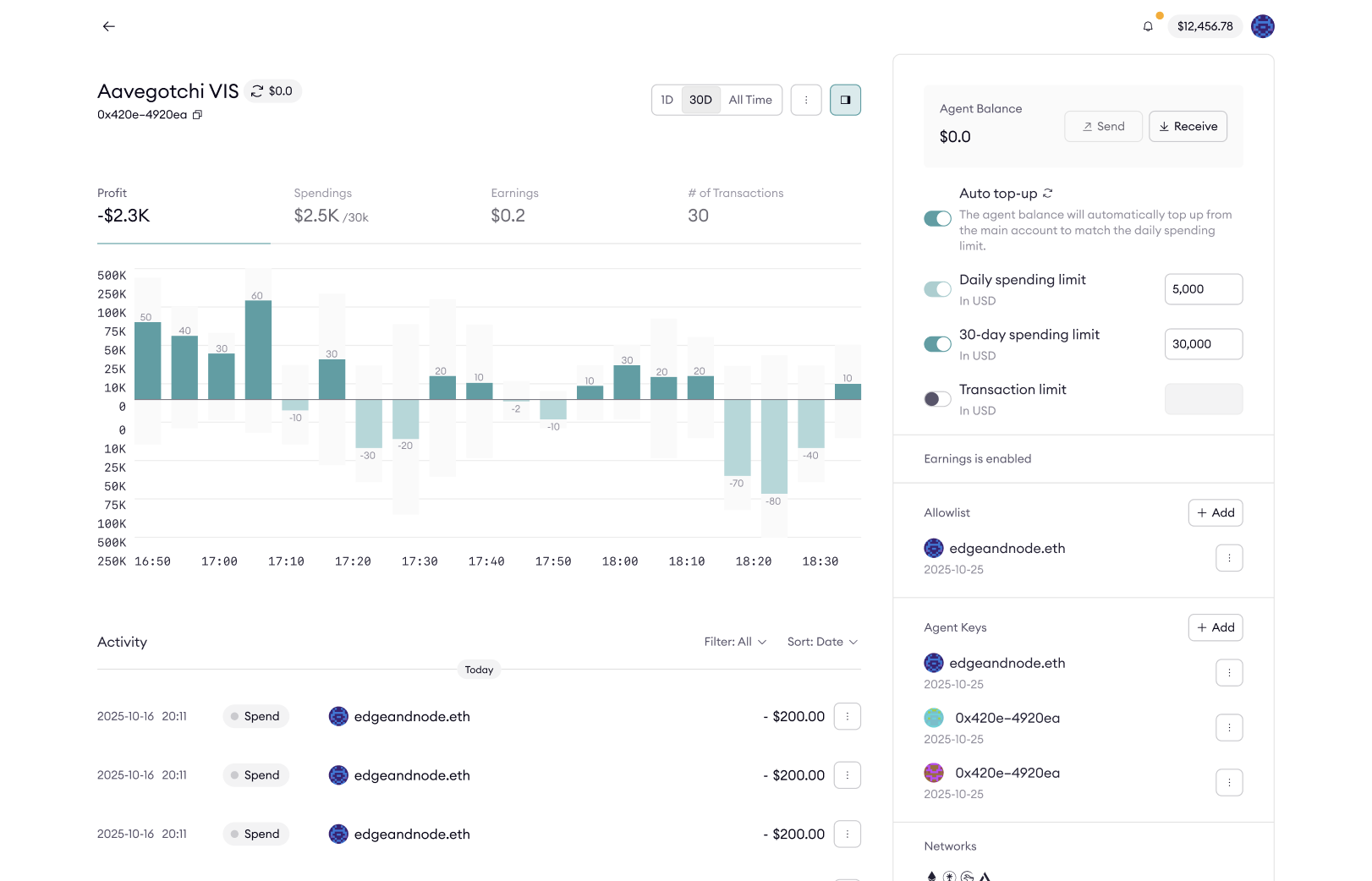Open the notifications bell
1372x881 pixels.
pos(1148,26)
